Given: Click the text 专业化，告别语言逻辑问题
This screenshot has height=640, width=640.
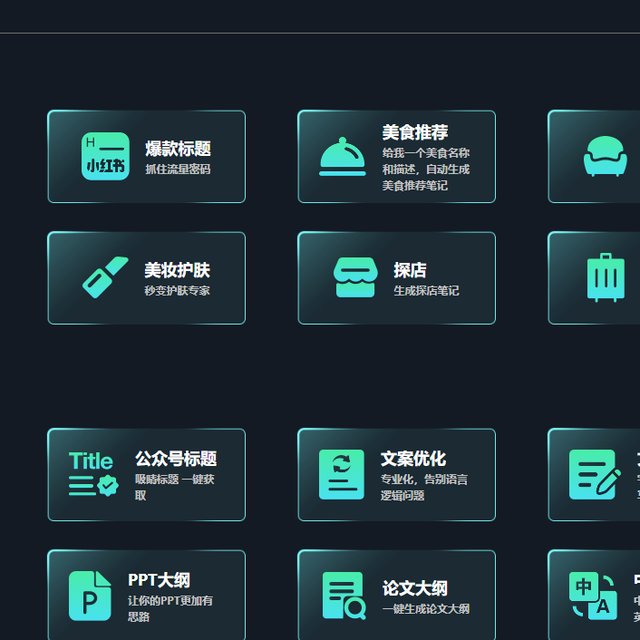Looking at the screenshot, I should (x=424, y=487).
